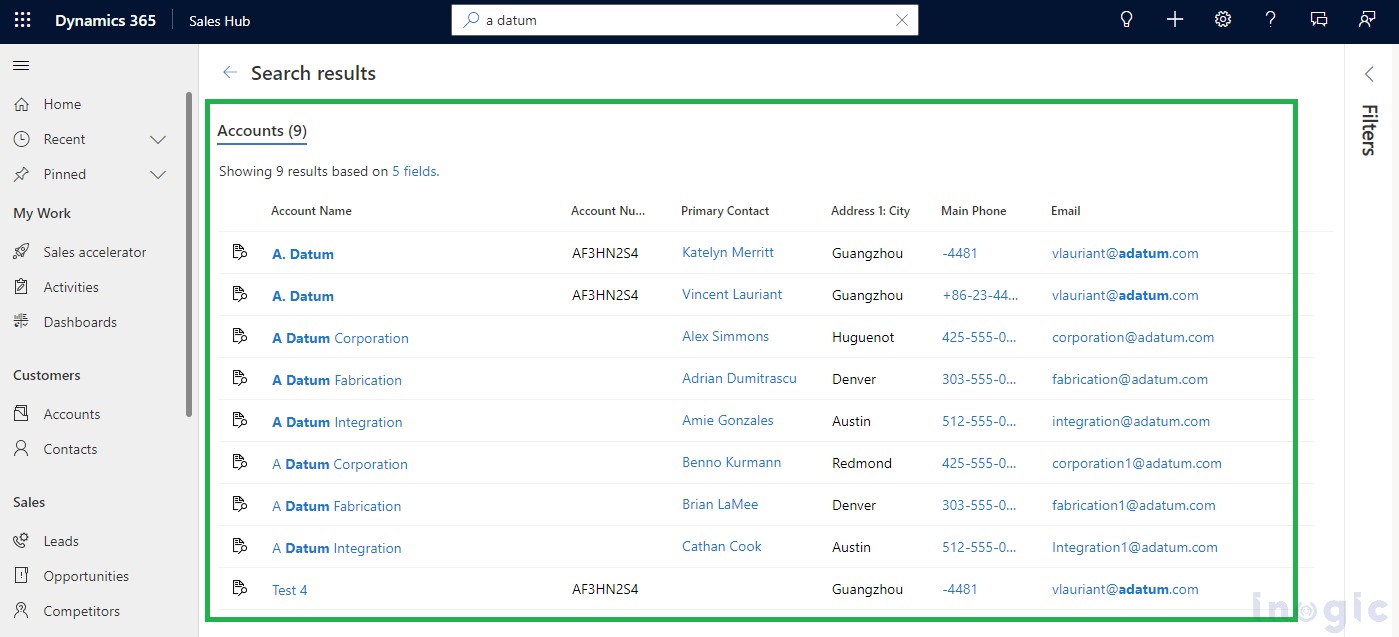Open Contacts in sidebar
Image resolution: width=1399 pixels, height=637 pixels.
(x=70, y=449)
